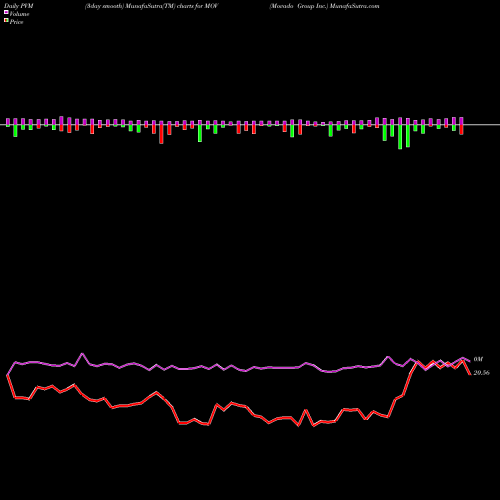Select the 'Volume' legend label

click(x=19, y=14)
